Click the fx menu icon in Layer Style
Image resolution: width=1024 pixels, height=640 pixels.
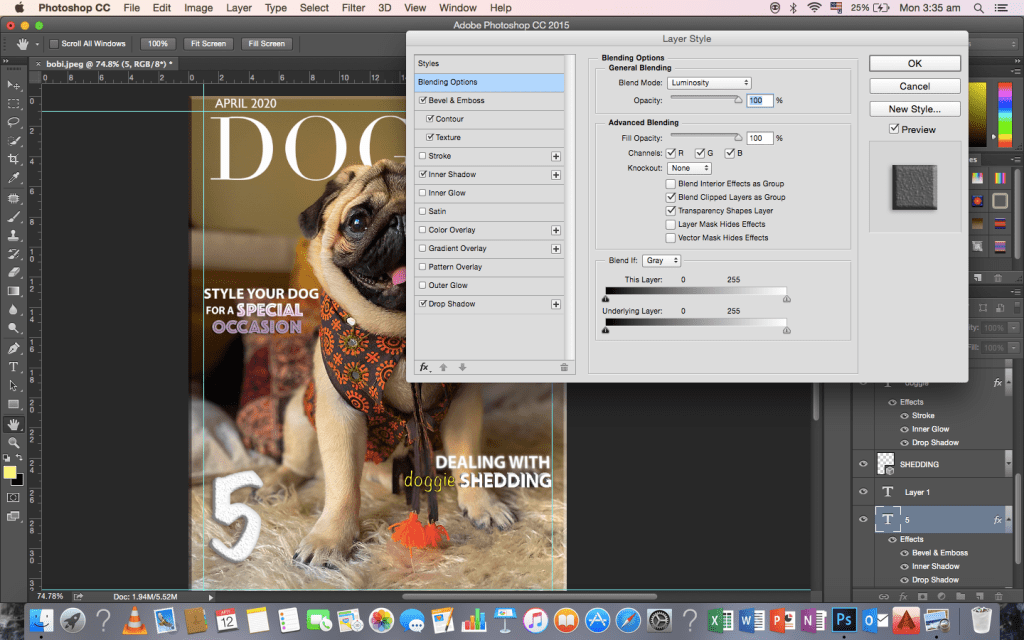pyautogui.click(x=424, y=367)
